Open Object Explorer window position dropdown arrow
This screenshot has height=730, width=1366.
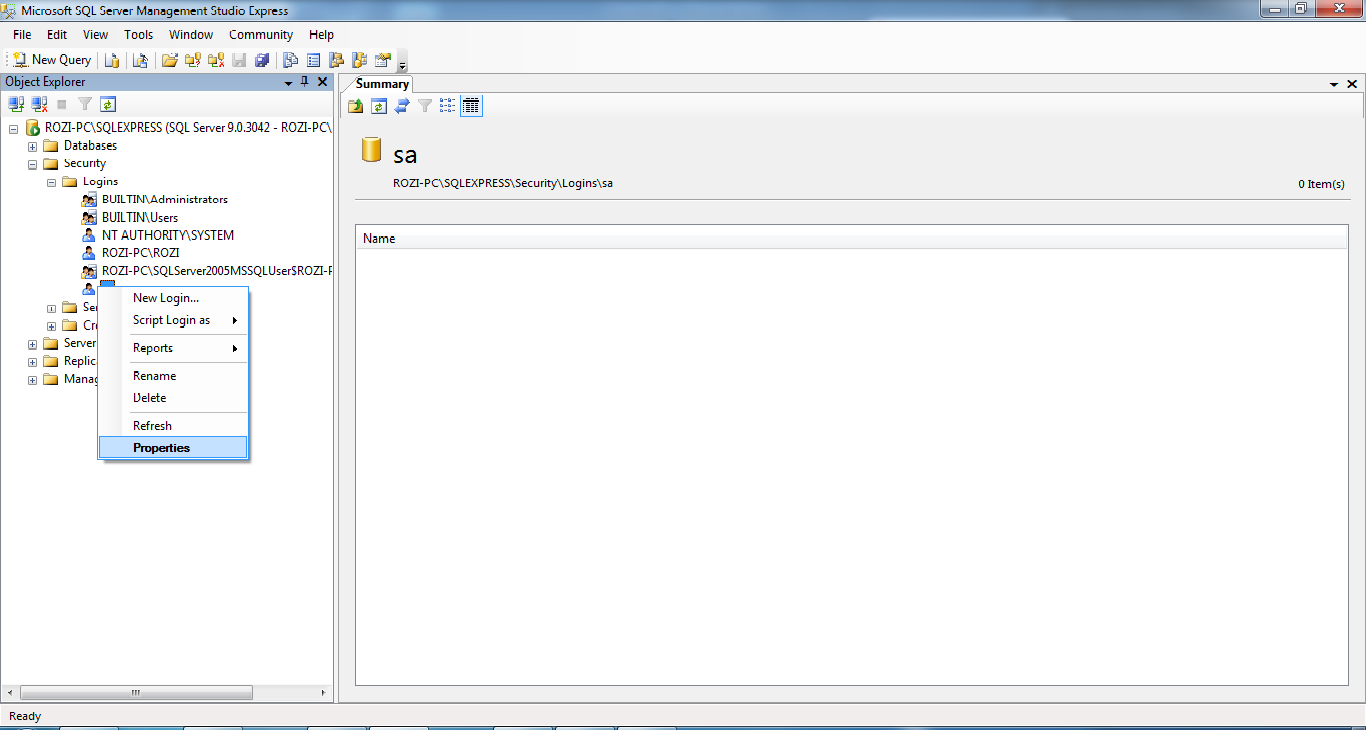(x=288, y=82)
